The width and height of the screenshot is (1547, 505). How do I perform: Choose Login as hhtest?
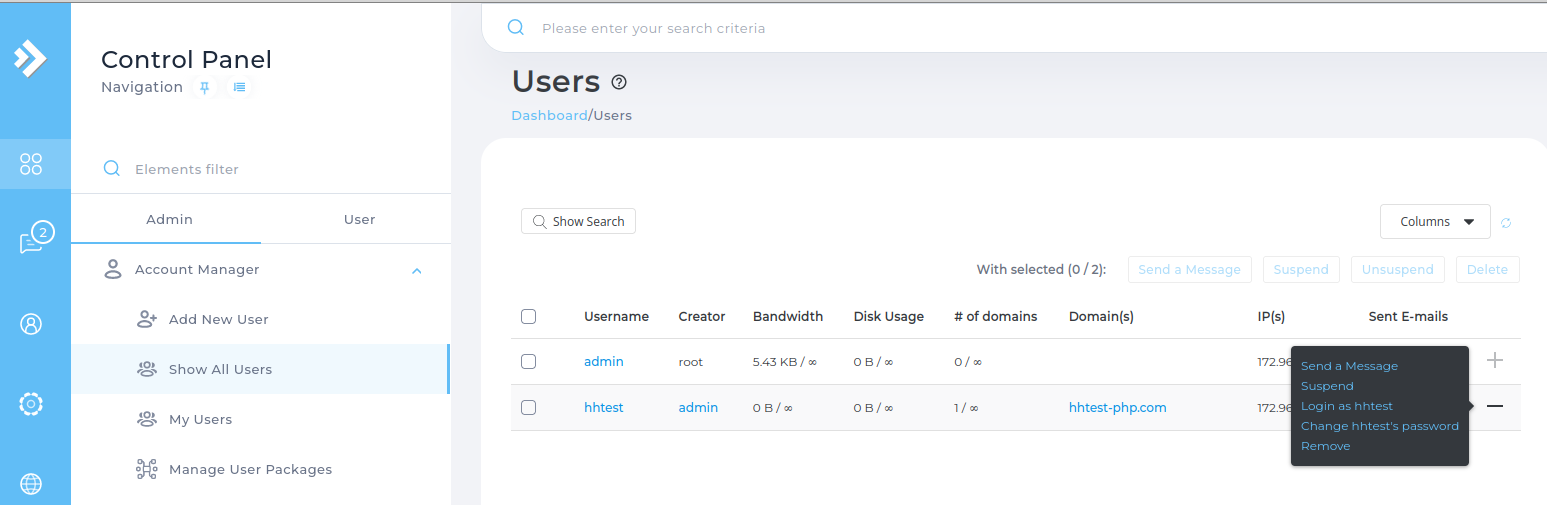1346,406
